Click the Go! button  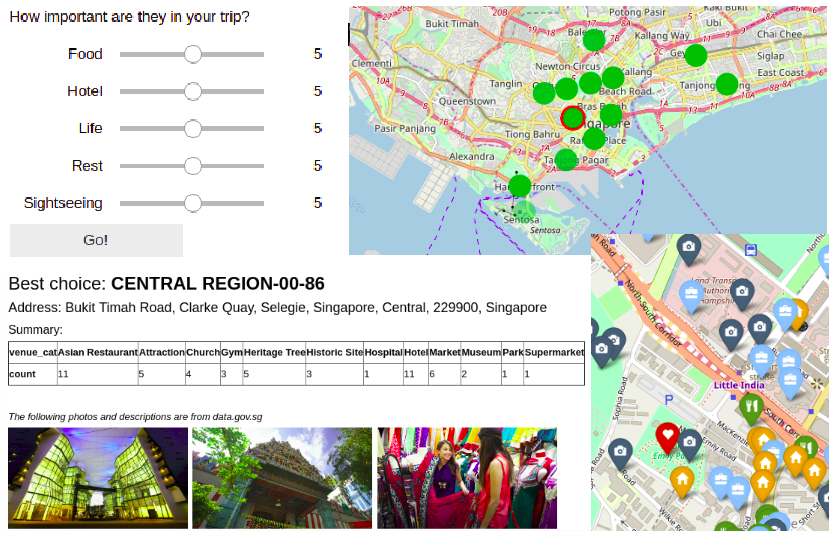tap(96, 240)
